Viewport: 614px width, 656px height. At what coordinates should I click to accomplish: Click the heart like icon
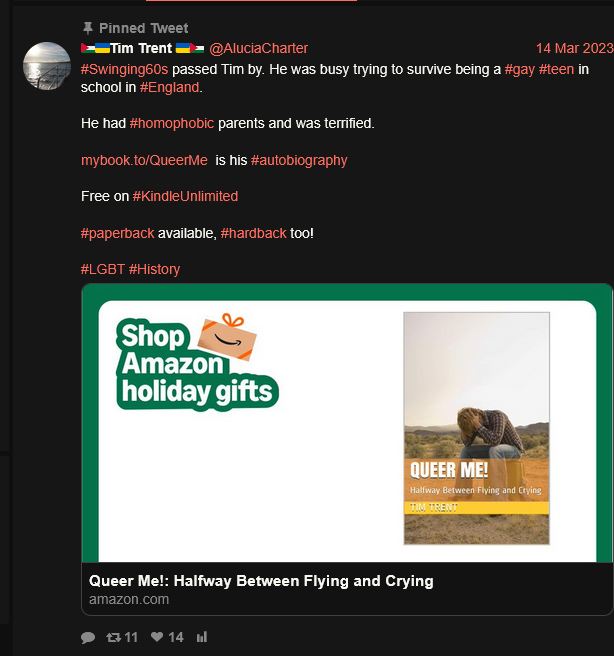157,637
